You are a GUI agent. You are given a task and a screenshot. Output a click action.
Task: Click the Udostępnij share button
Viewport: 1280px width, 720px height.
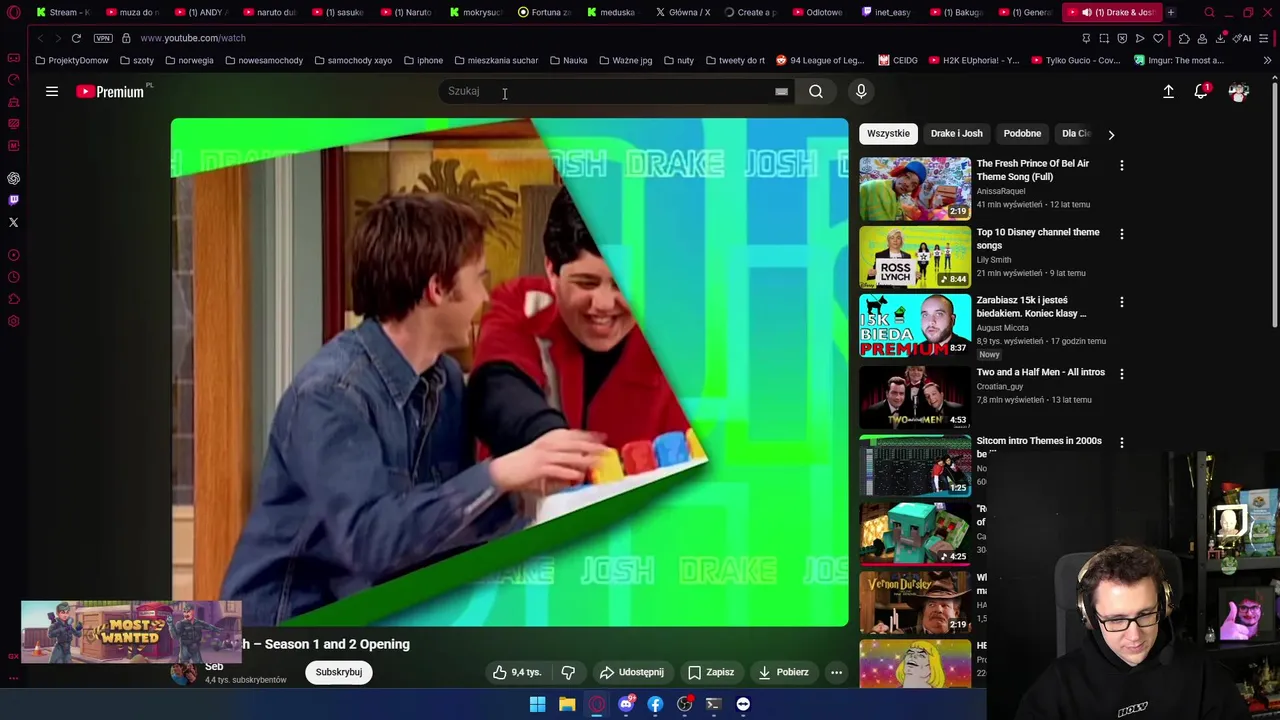[631, 672]
